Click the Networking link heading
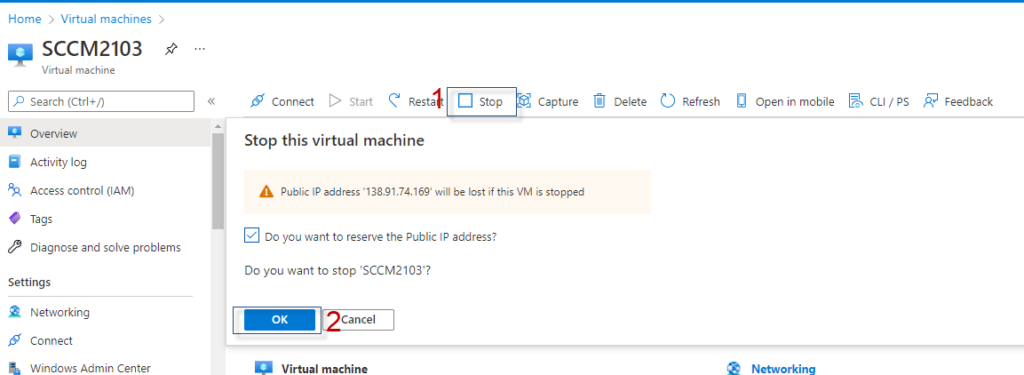 point(783,369)
